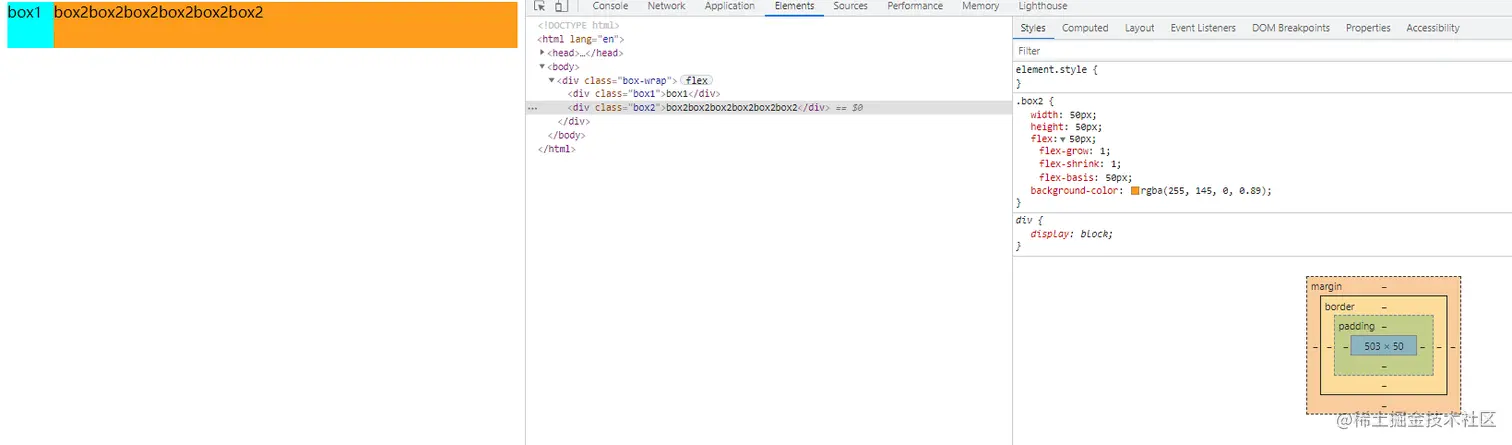
Task: Open the background-color orange swatch picker
Action: 1135,190
